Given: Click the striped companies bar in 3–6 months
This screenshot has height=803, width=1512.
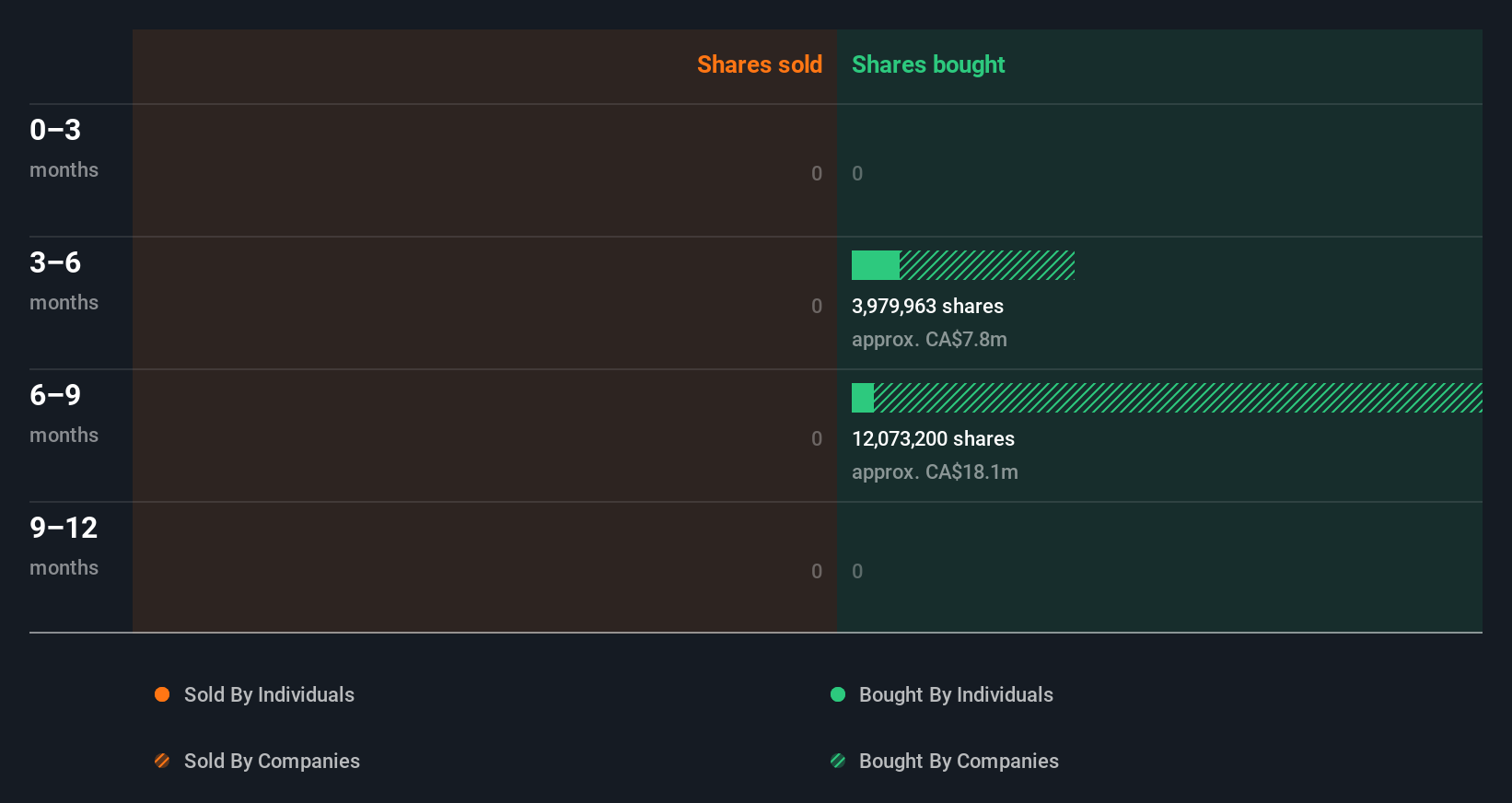Looking at the screenshot, I should [987, 265].
